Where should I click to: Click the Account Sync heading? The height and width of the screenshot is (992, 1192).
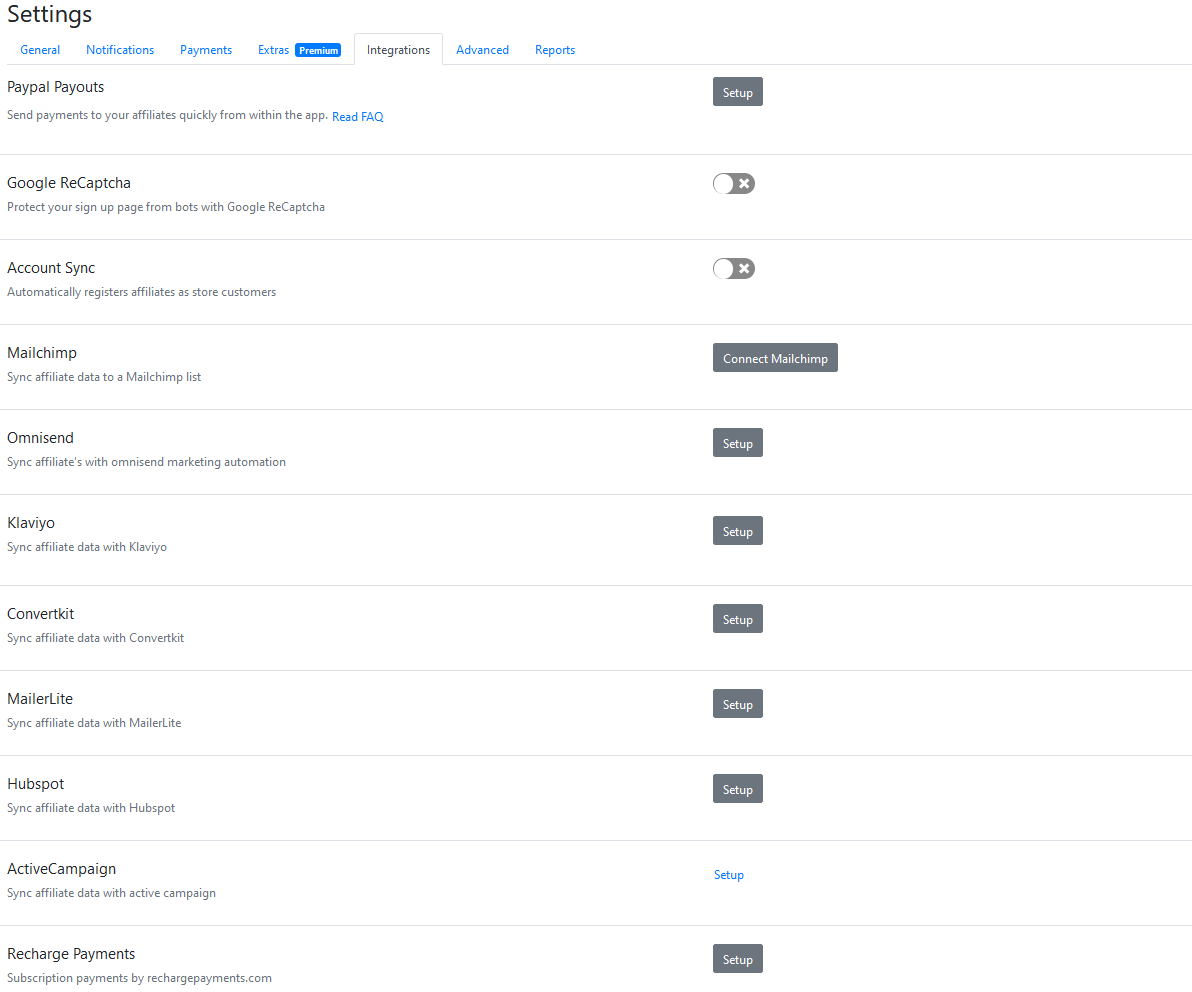[51, 268]
